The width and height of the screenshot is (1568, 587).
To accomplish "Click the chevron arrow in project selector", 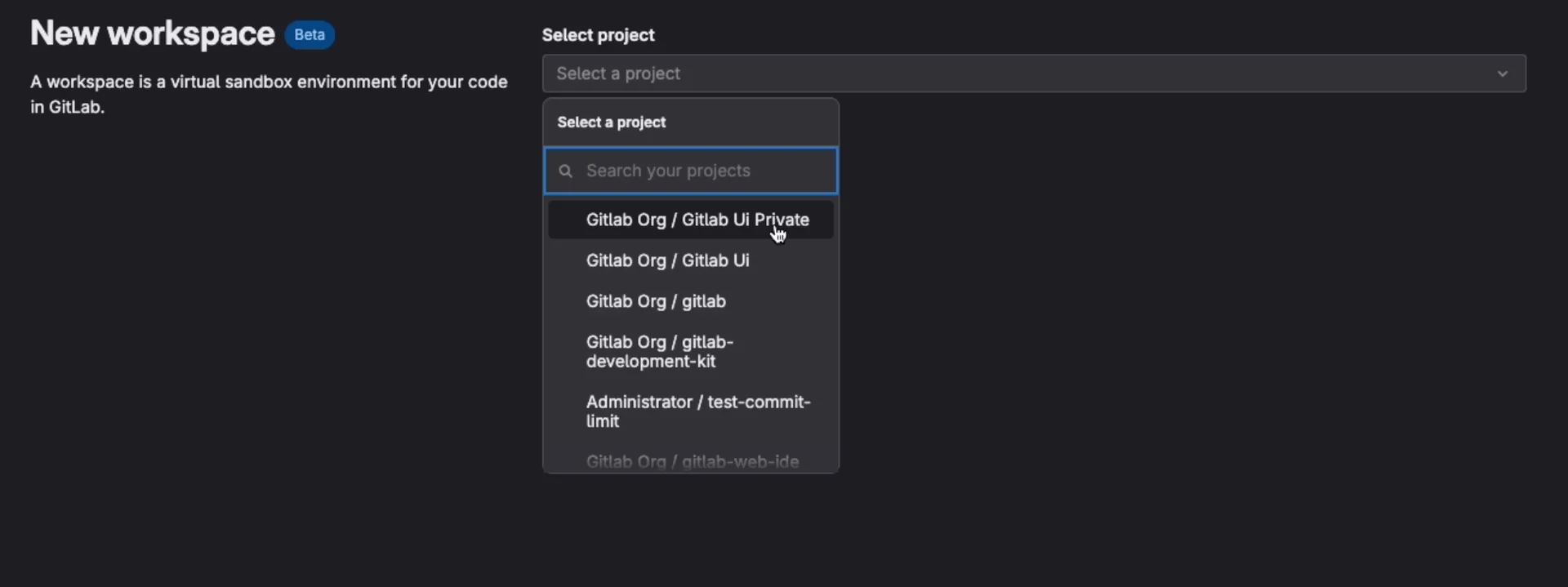I will (x=1502, y=73).
